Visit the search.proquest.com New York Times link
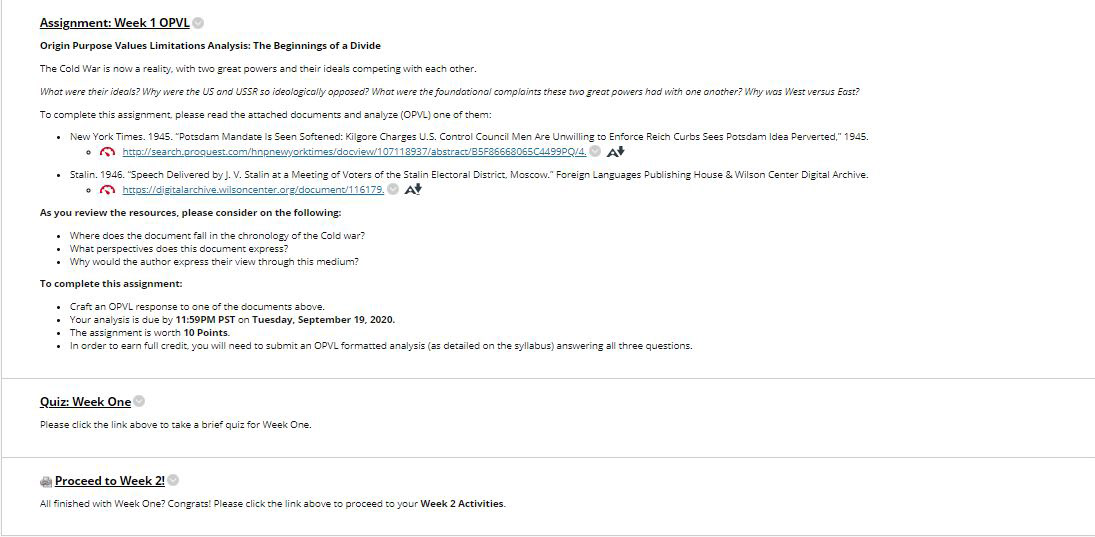Viewport: 1095px width, 537px height. [355, 152]
